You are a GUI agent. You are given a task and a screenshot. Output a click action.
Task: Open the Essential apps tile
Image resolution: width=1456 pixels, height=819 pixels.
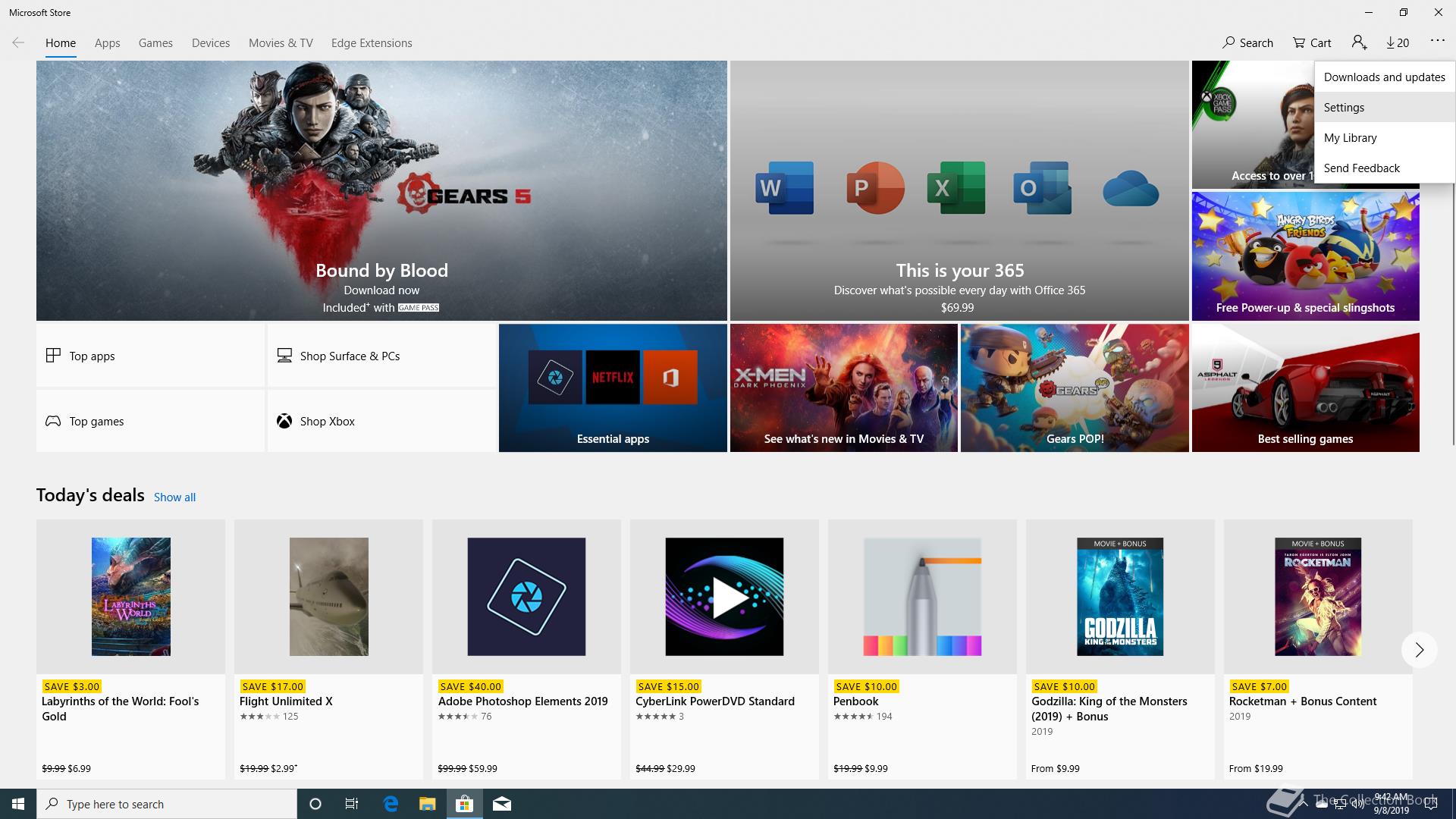pos(613,388)
